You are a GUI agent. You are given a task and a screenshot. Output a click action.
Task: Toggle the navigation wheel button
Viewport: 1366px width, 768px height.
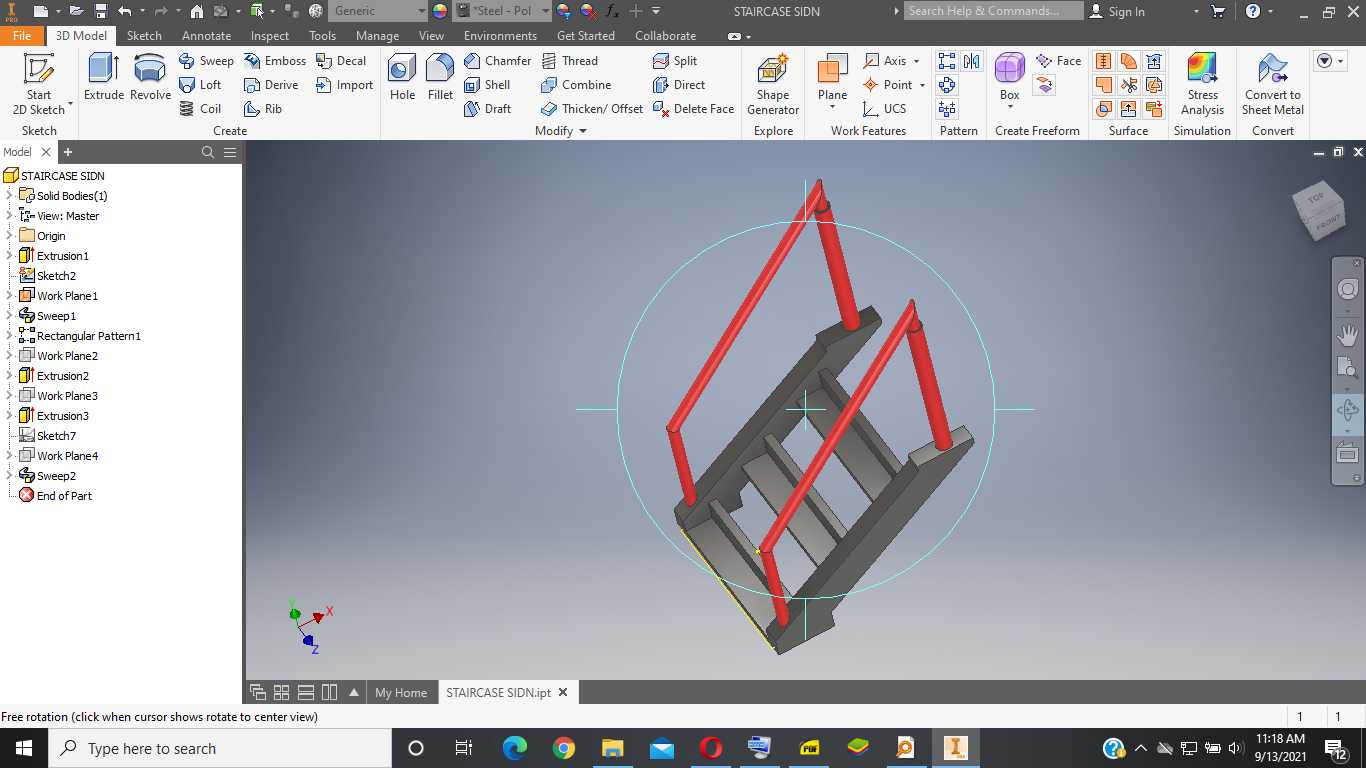pos(1347,289)
